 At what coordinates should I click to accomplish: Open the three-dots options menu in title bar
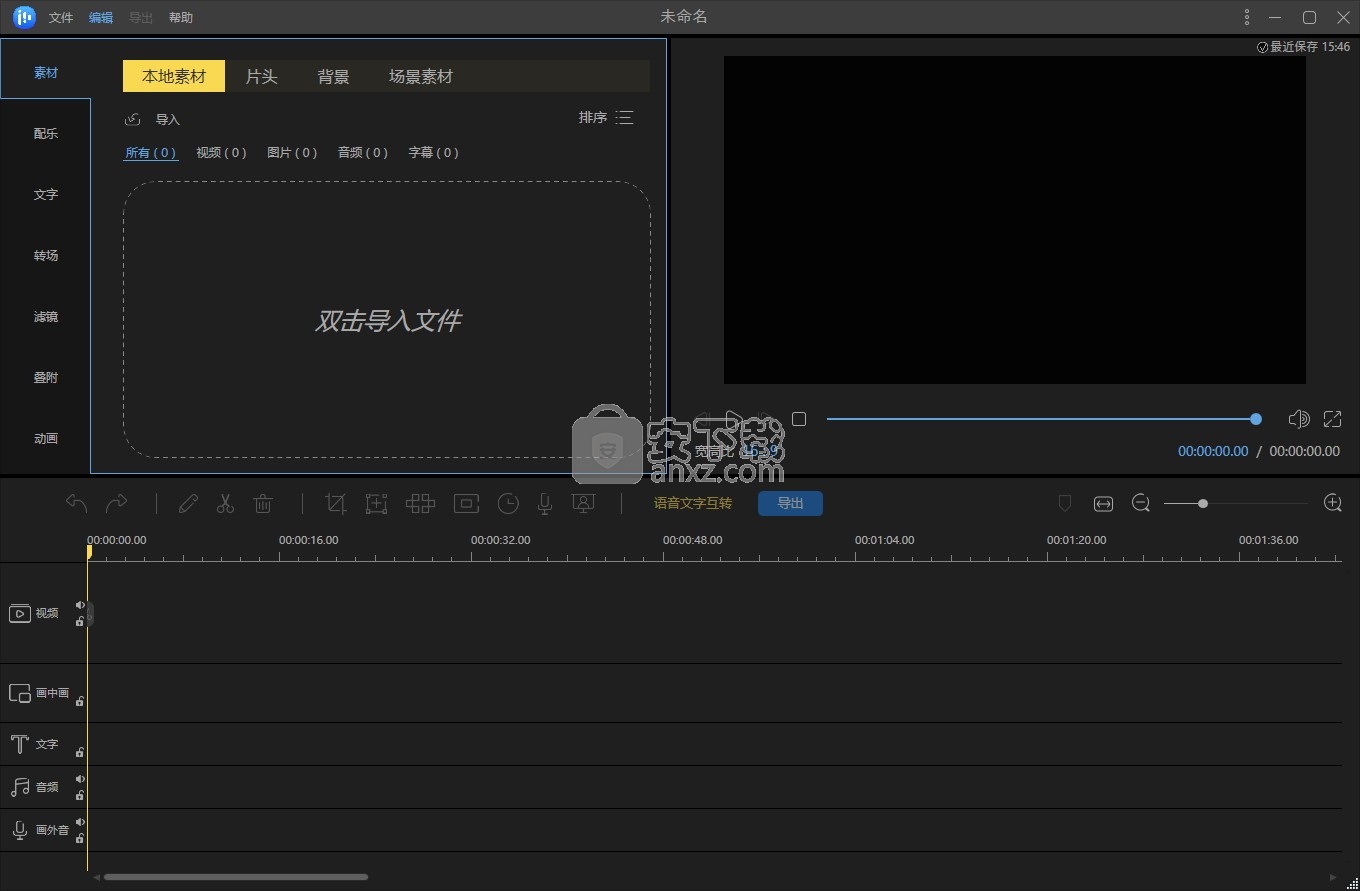click(1247, 17)
